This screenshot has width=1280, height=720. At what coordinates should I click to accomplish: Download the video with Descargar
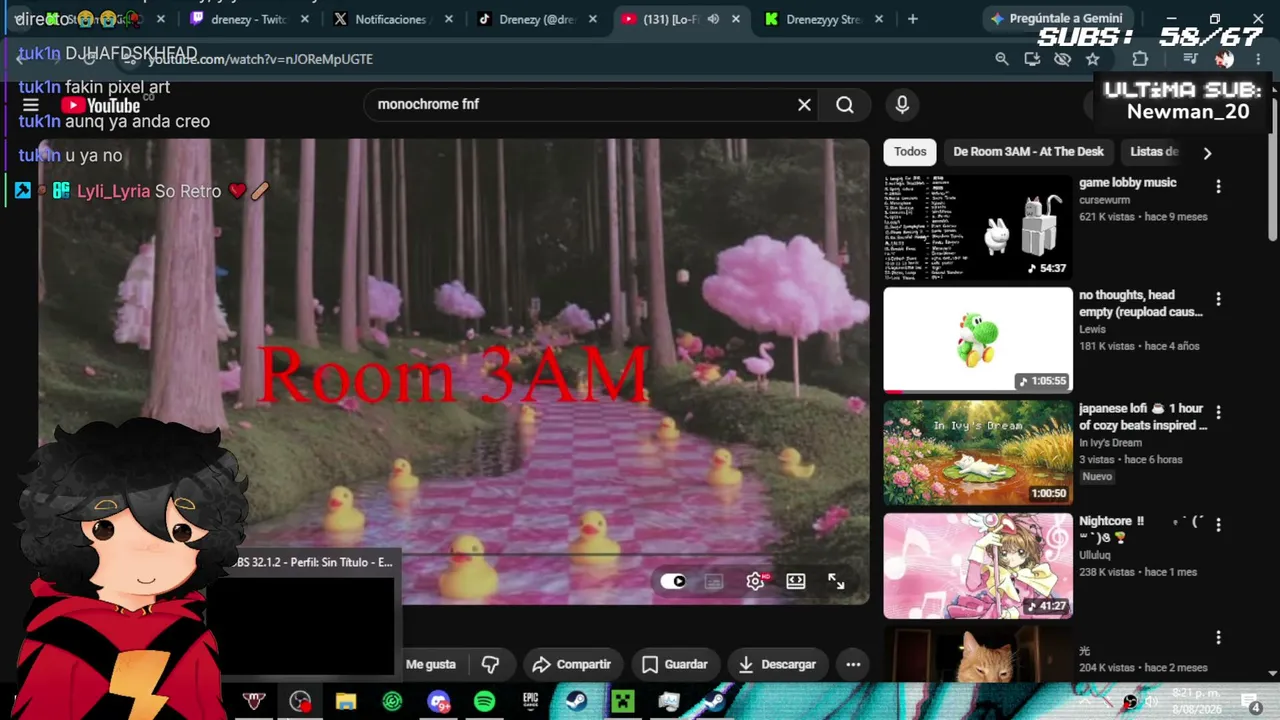(x=777, y=664)
